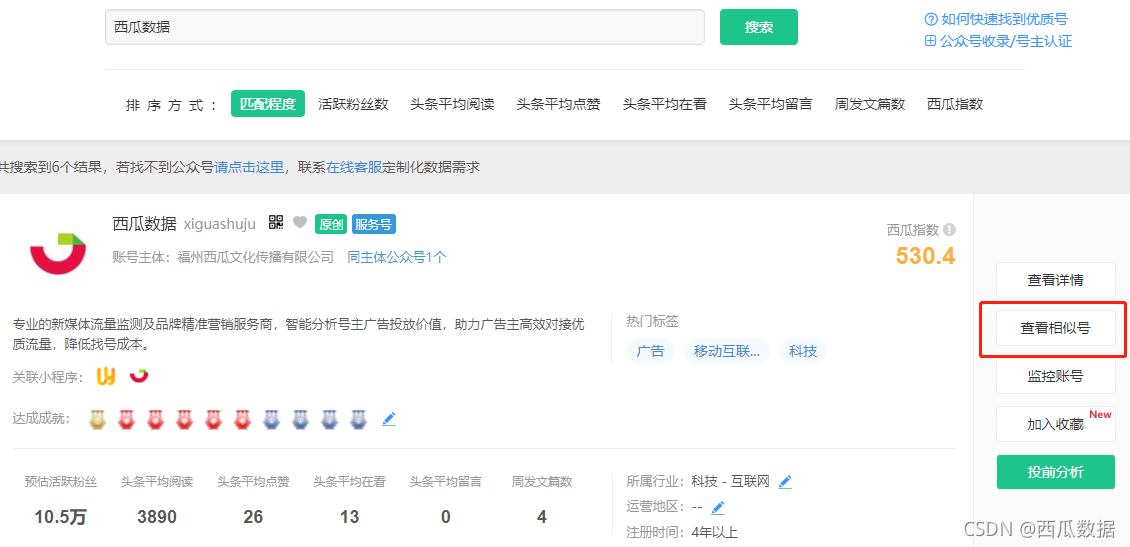Screen dimensions: 1130x547
Task: Sort by 匹配程度
Action: click(x=268, y=104)
